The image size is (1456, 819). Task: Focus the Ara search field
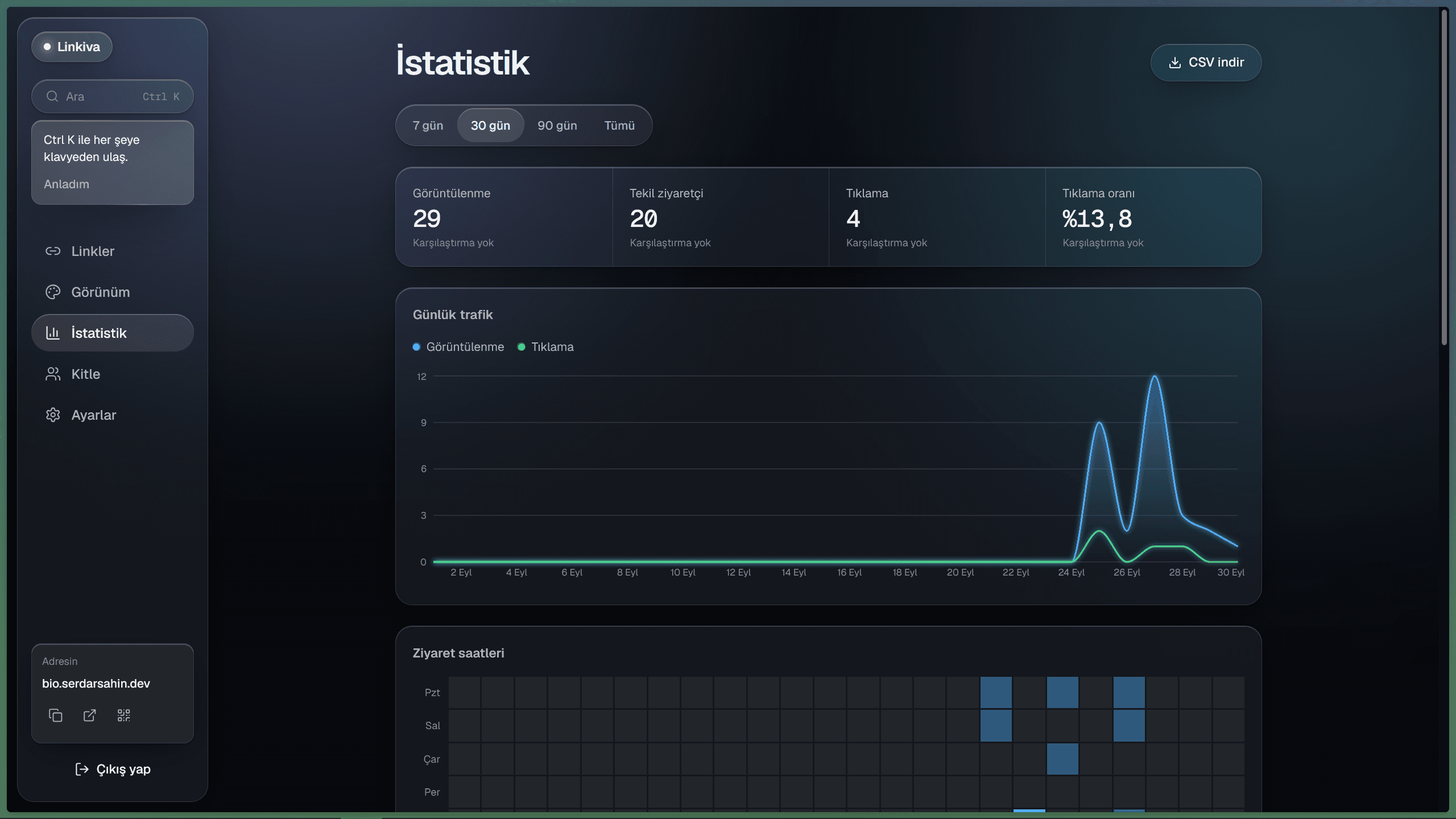point(113,96)
